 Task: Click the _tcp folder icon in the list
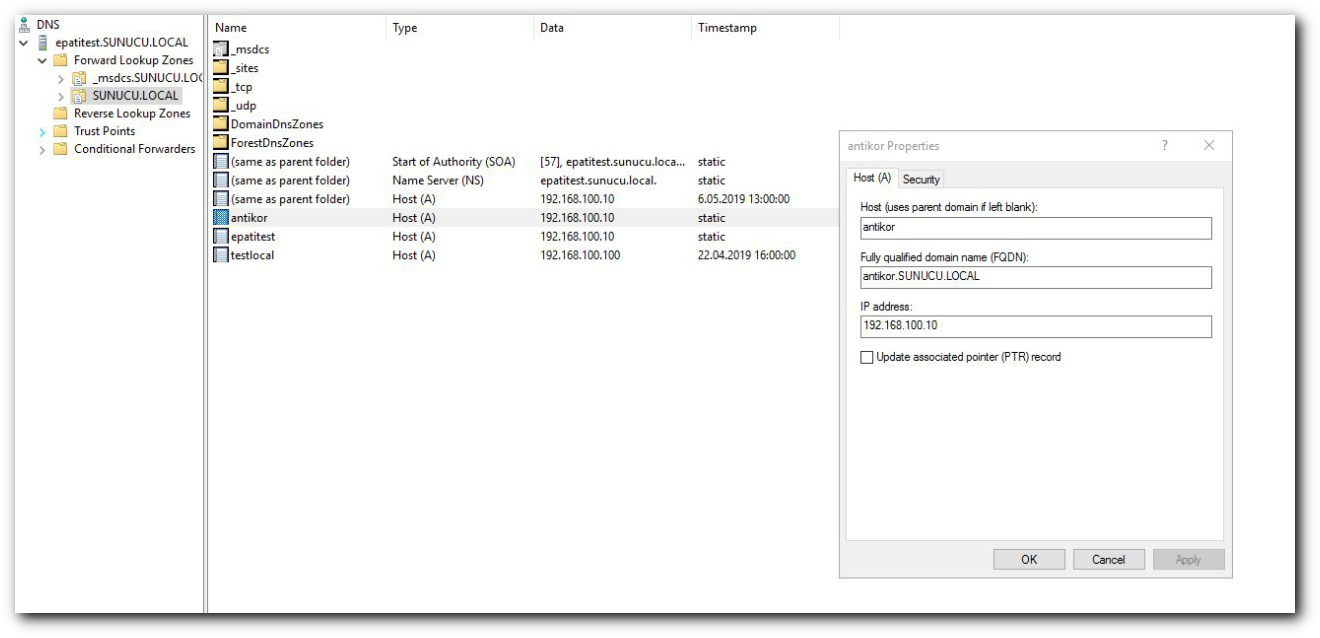click(x=221, y=87)
